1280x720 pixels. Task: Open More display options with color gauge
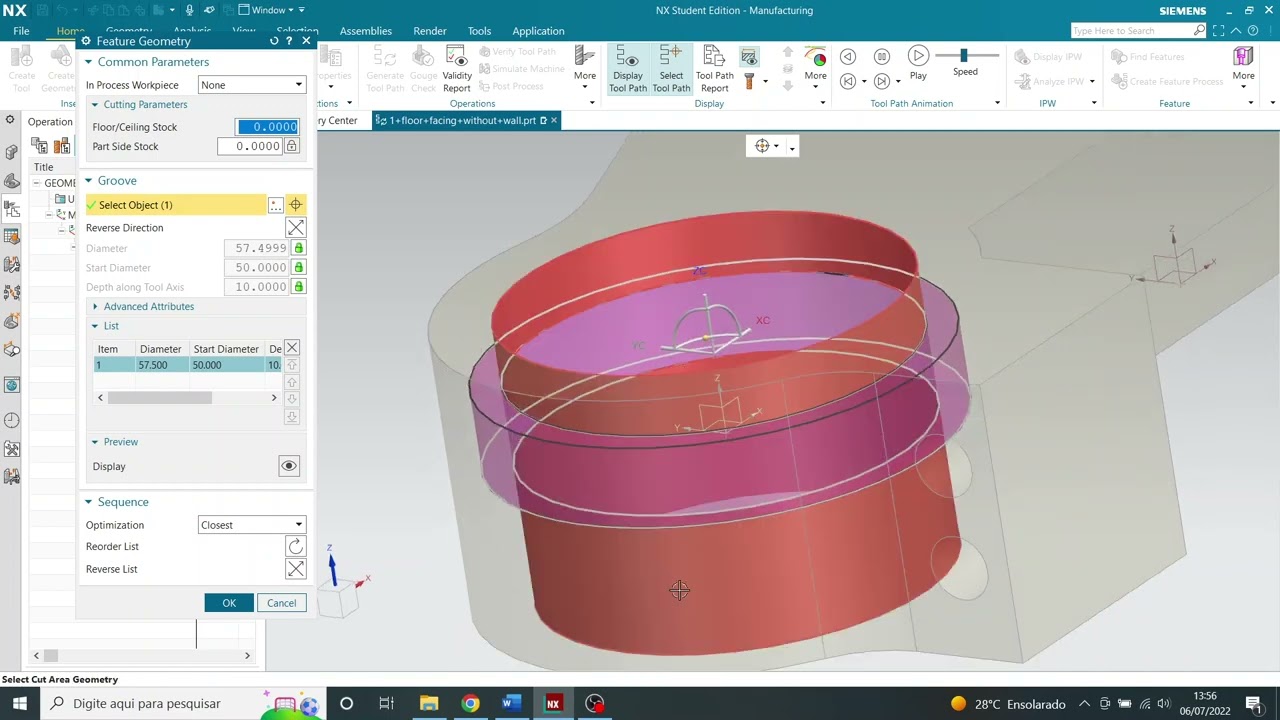[x=815, y=68]
